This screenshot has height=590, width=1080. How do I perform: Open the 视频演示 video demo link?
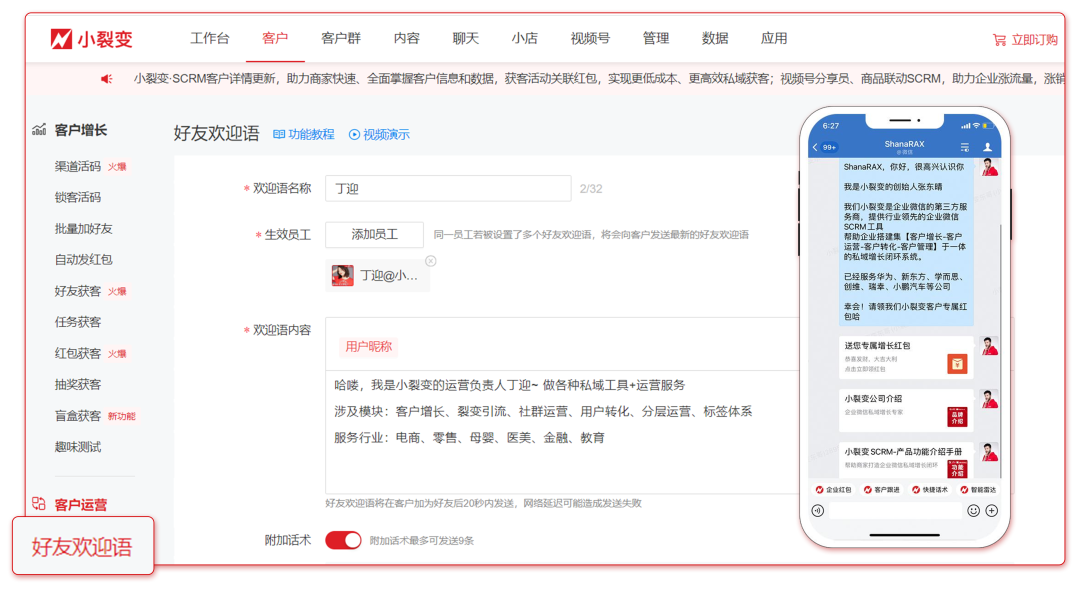(x=379, y=134)
